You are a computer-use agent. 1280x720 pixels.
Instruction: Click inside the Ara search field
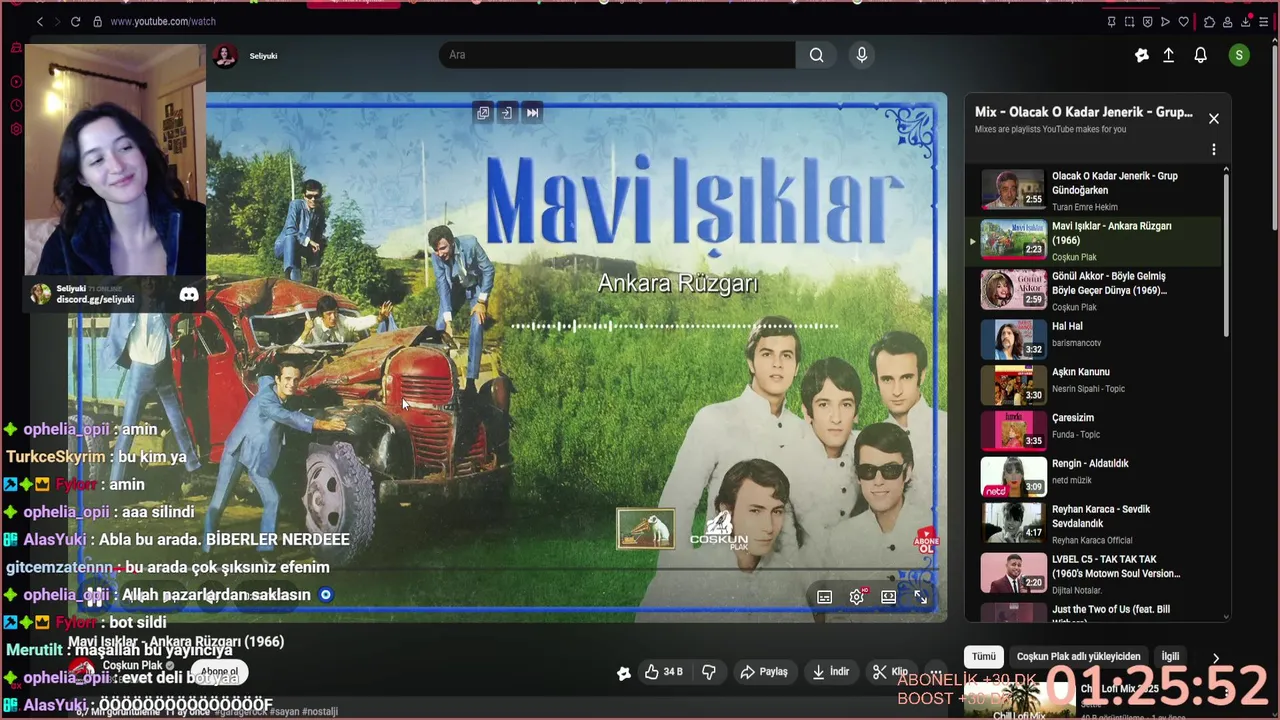[617, 55]
